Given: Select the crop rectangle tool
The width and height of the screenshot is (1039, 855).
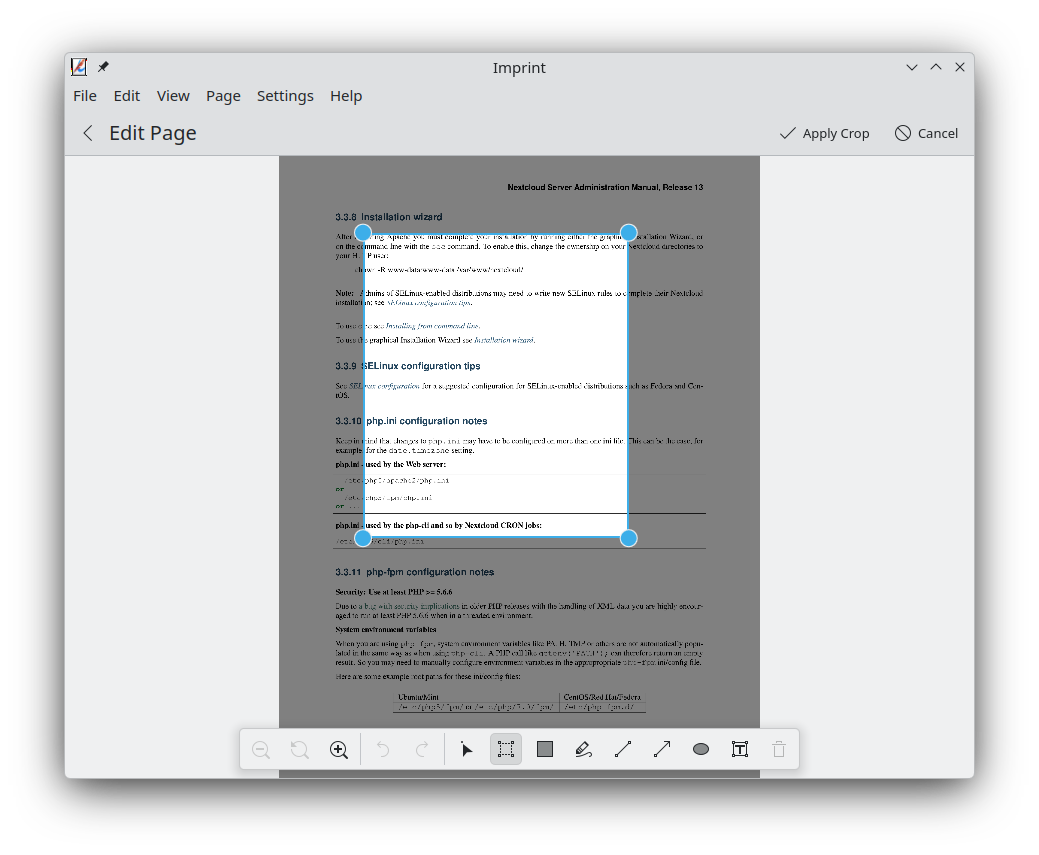Looking at the screenshot, I should click(x=506, y=750).
